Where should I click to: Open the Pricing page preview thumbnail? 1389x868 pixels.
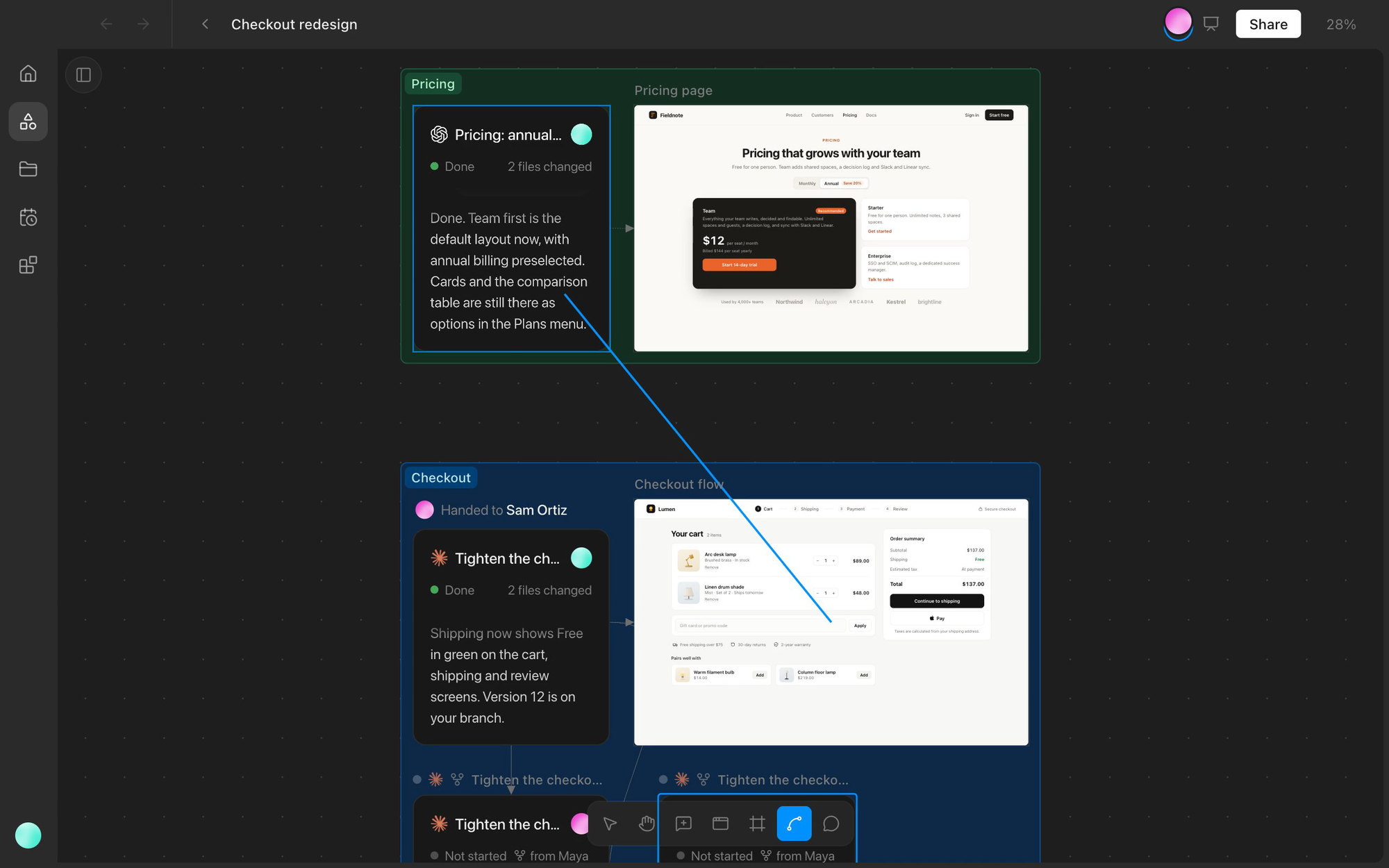coord(831,228)
